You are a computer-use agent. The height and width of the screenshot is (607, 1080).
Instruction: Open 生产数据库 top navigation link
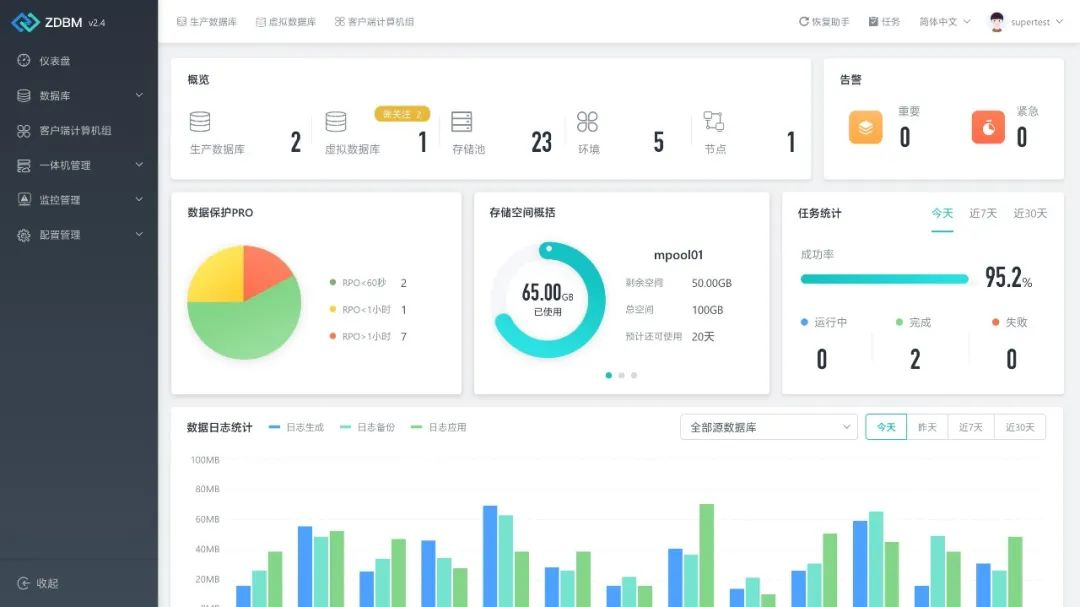coord(207,22)
